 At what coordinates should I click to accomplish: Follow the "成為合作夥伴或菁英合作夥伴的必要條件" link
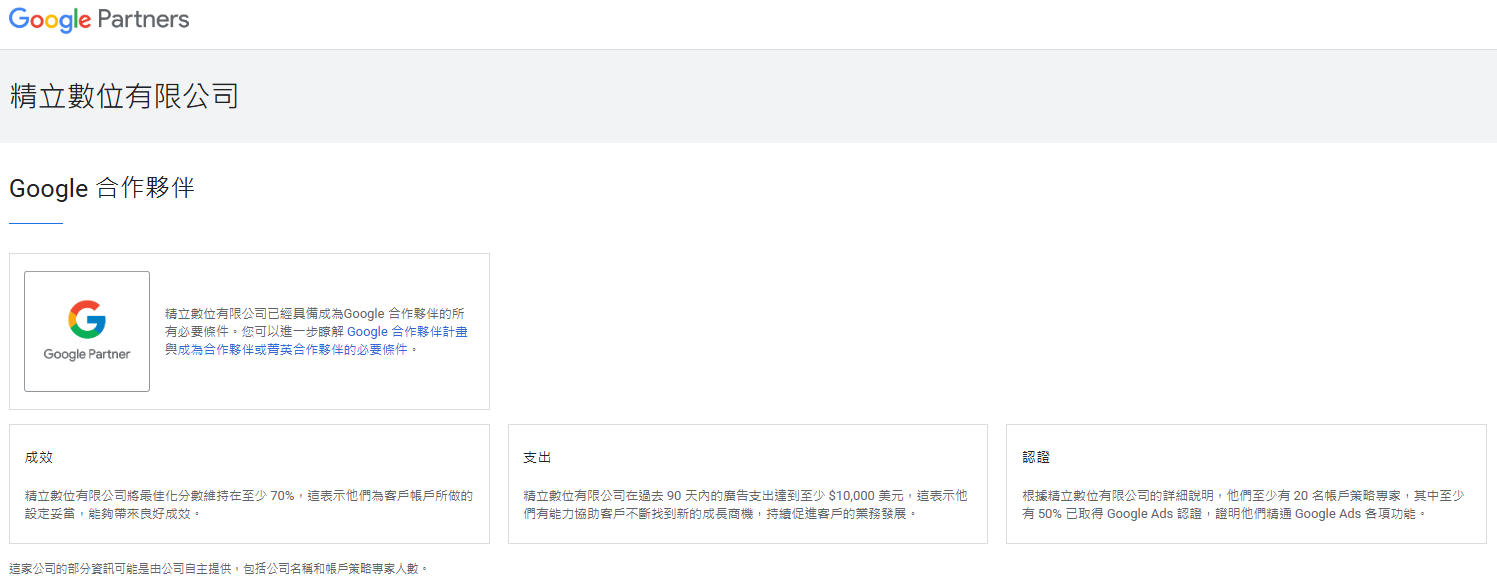pyautogui.click(x=293, y=350)
